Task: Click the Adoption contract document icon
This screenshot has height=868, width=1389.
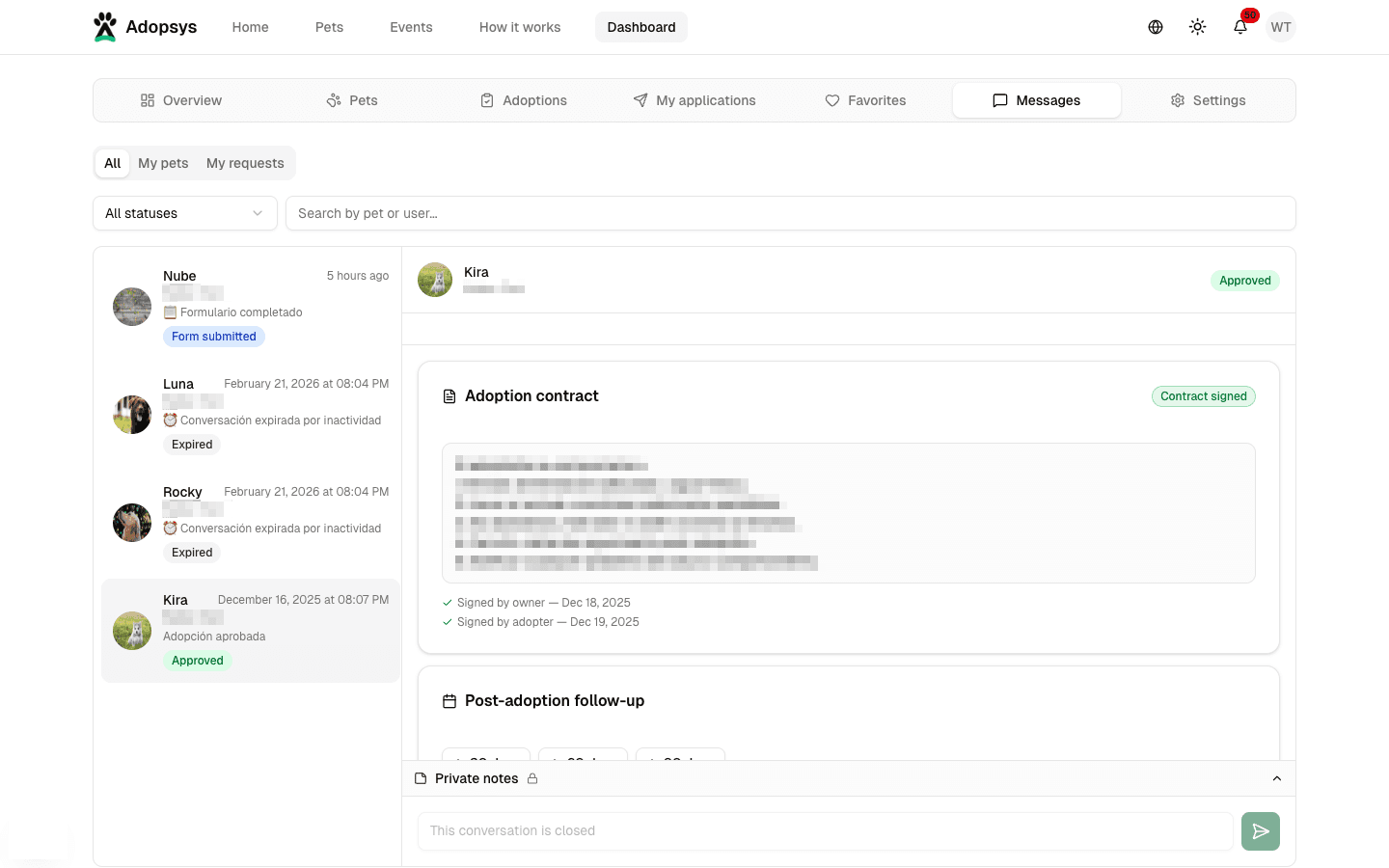Action: click(x=449, y=395)
